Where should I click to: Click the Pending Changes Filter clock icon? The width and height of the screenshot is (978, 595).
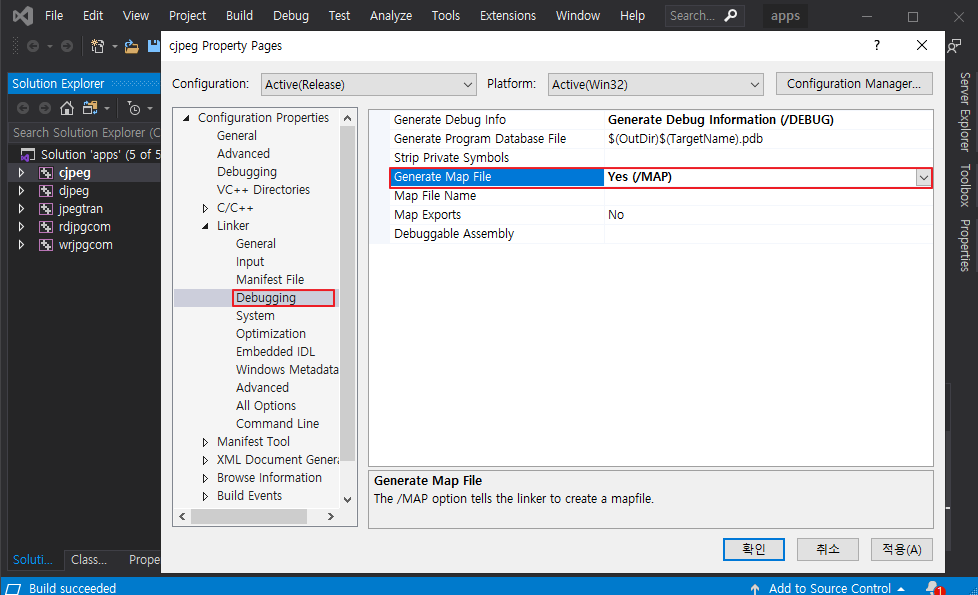pos(134,109)
